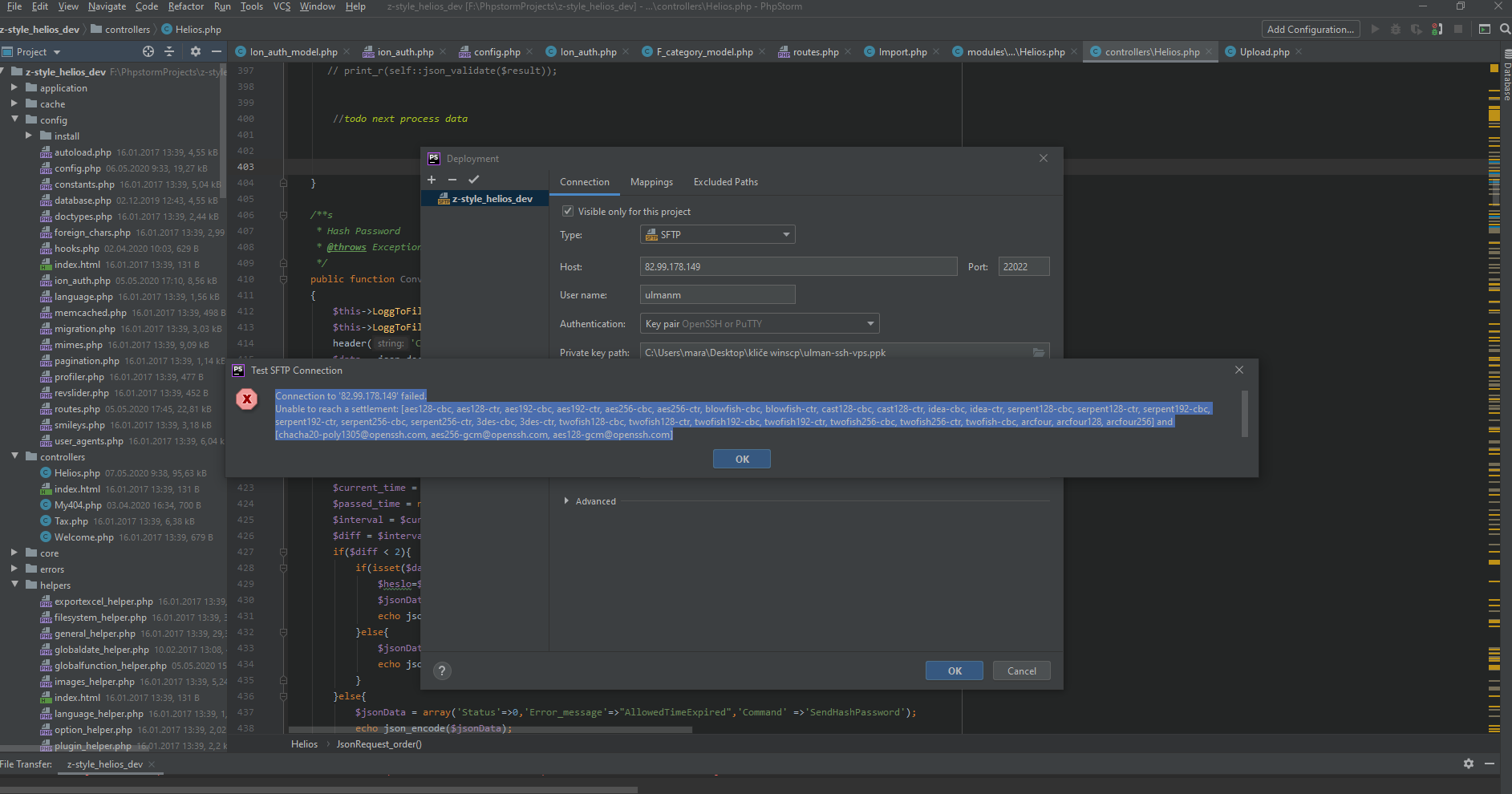Open File Transfer panel settings gear

tap(1469, 764)
